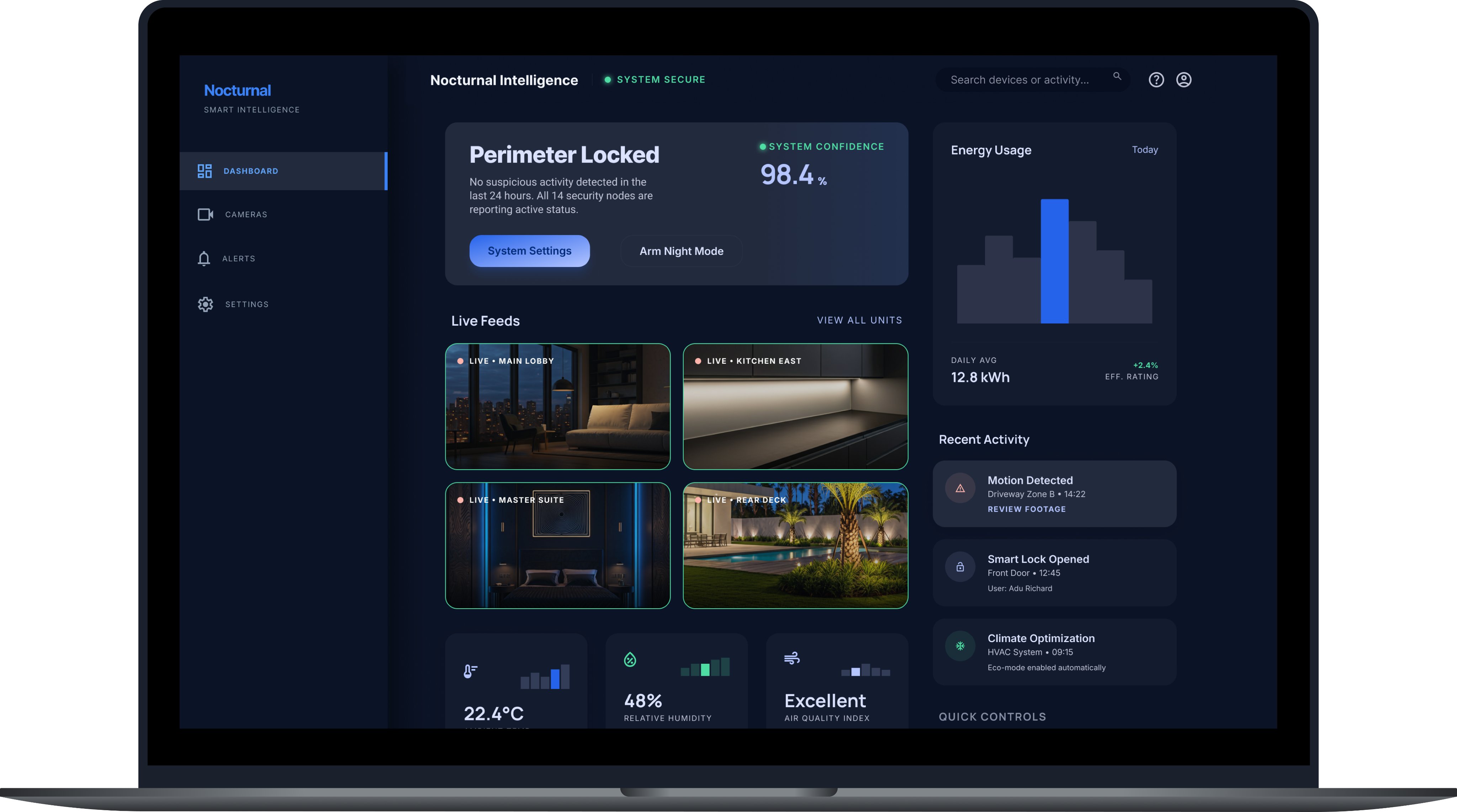Open the Cameras sidebar menu item
The height and width of the screenshot is (812, 1457).
tap(245, 215)
